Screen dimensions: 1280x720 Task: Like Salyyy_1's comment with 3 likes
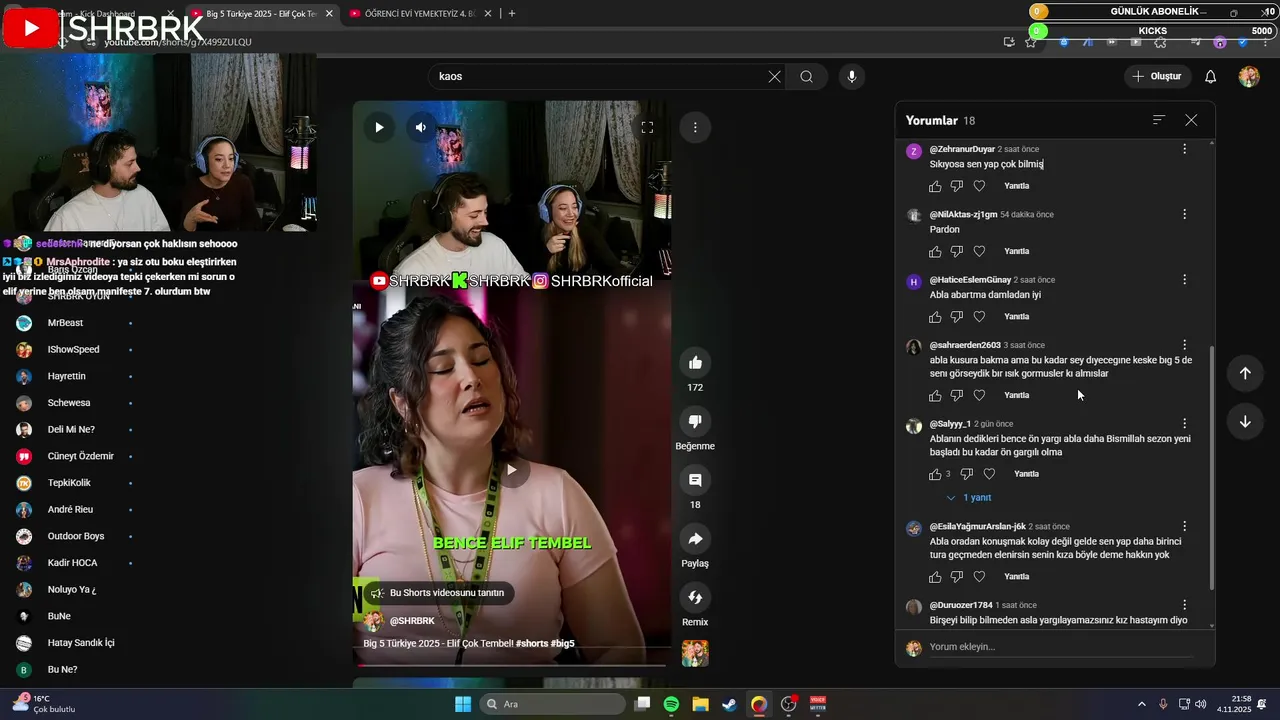pyautogui.click(x=935, y=474)
